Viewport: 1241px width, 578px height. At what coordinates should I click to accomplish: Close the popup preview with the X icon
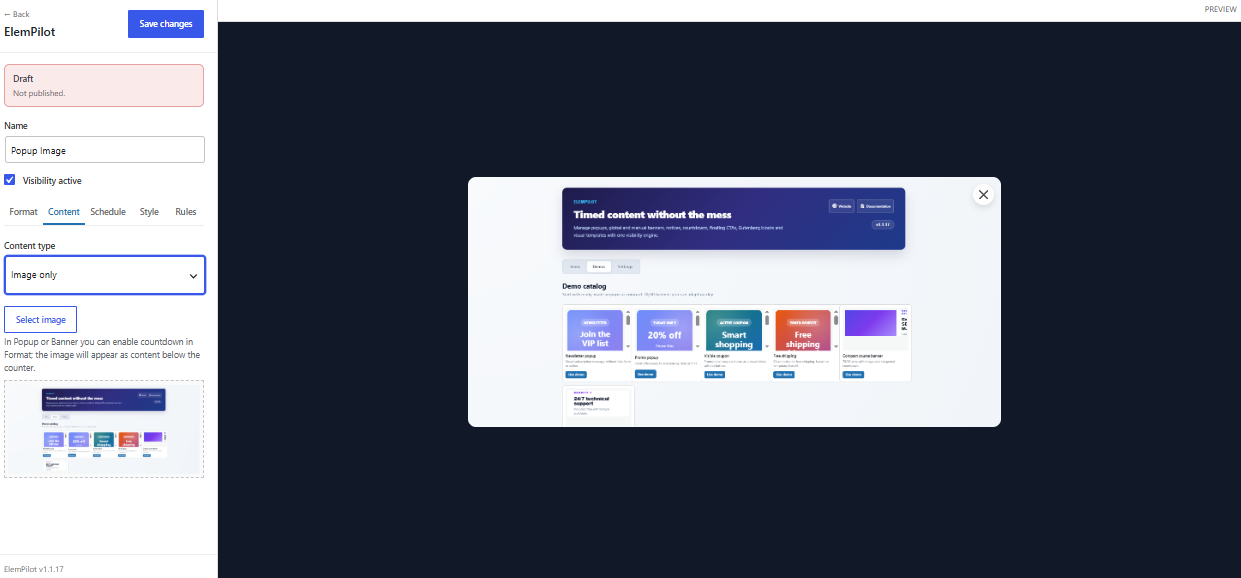[983, 195]
